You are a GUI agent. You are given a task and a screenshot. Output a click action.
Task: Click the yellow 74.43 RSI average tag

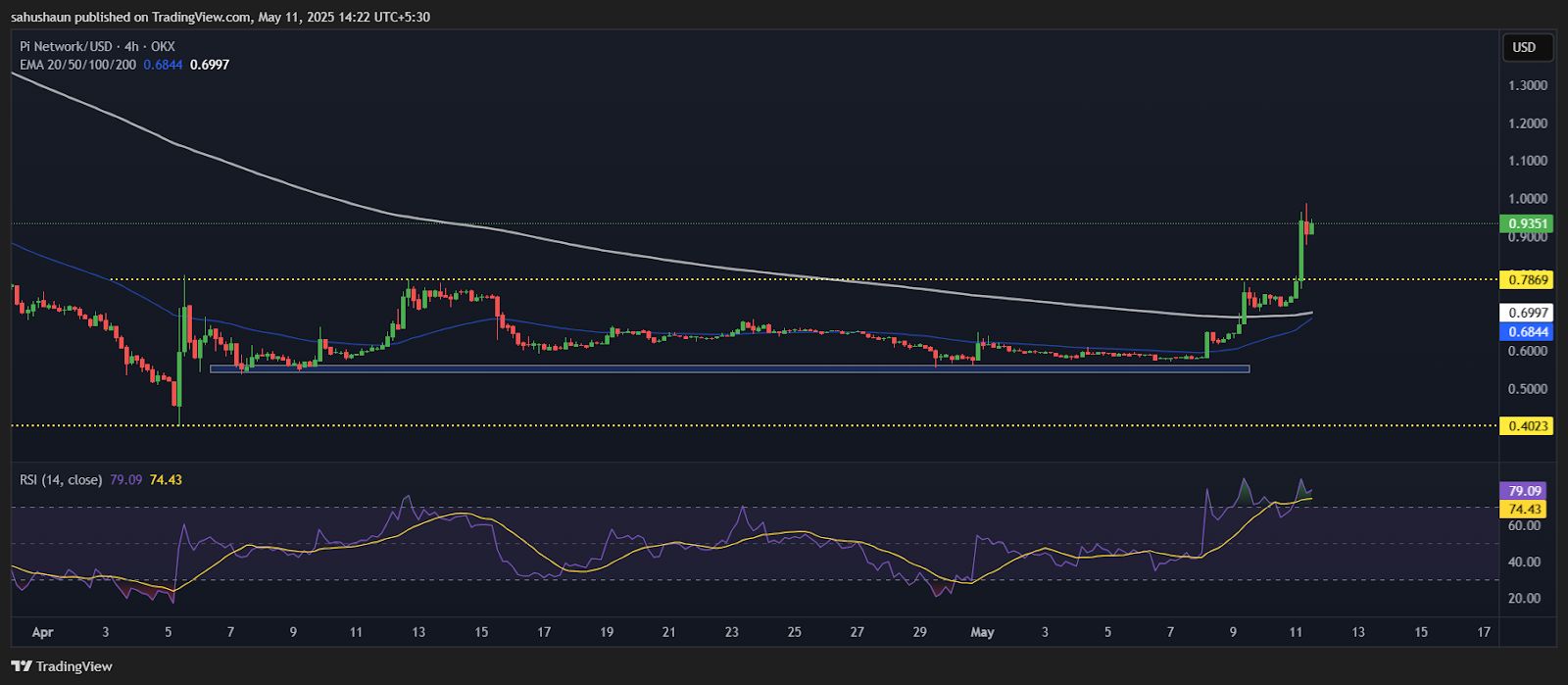[x=1525, y=509]
